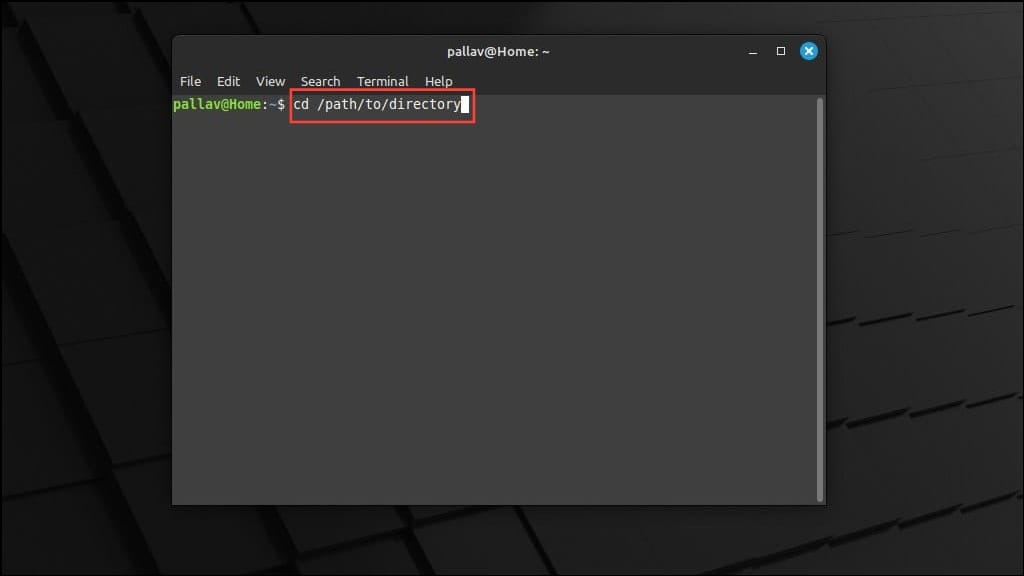Click the pallav@Home title bar text
Screen dimensions: 1024x576
498,51
